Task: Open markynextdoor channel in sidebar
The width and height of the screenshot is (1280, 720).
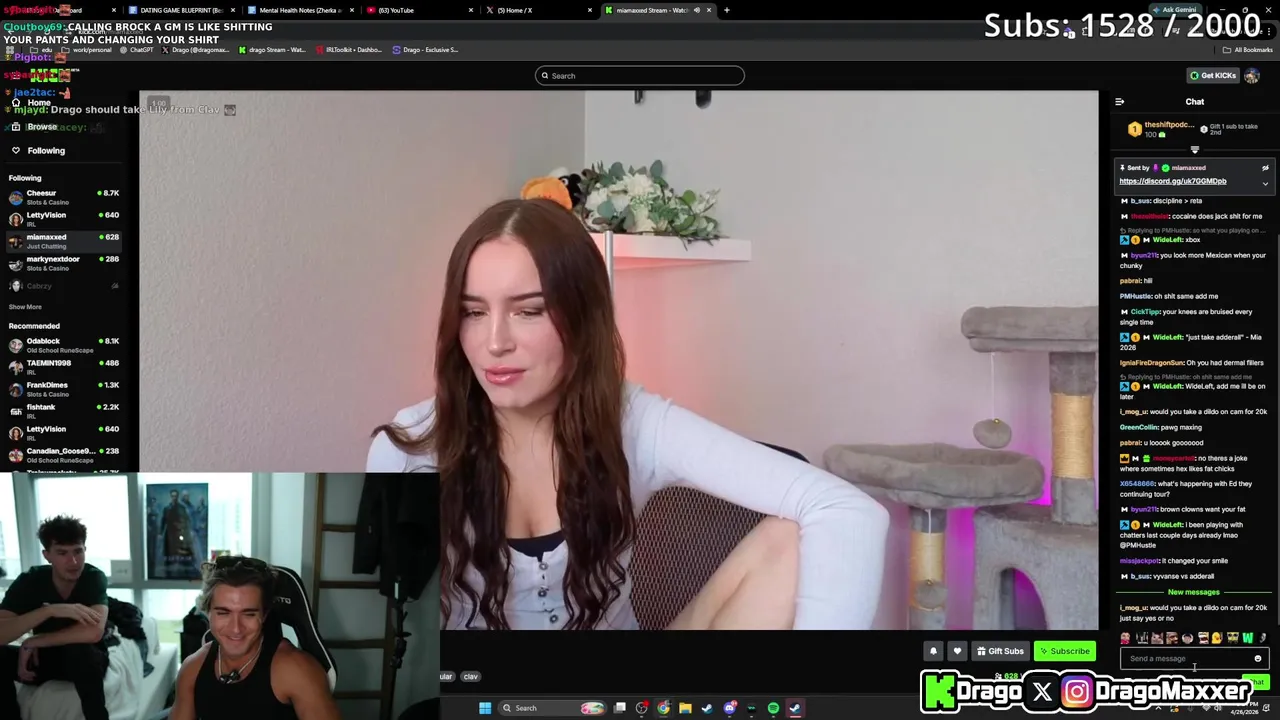Action: coord(64,263)
